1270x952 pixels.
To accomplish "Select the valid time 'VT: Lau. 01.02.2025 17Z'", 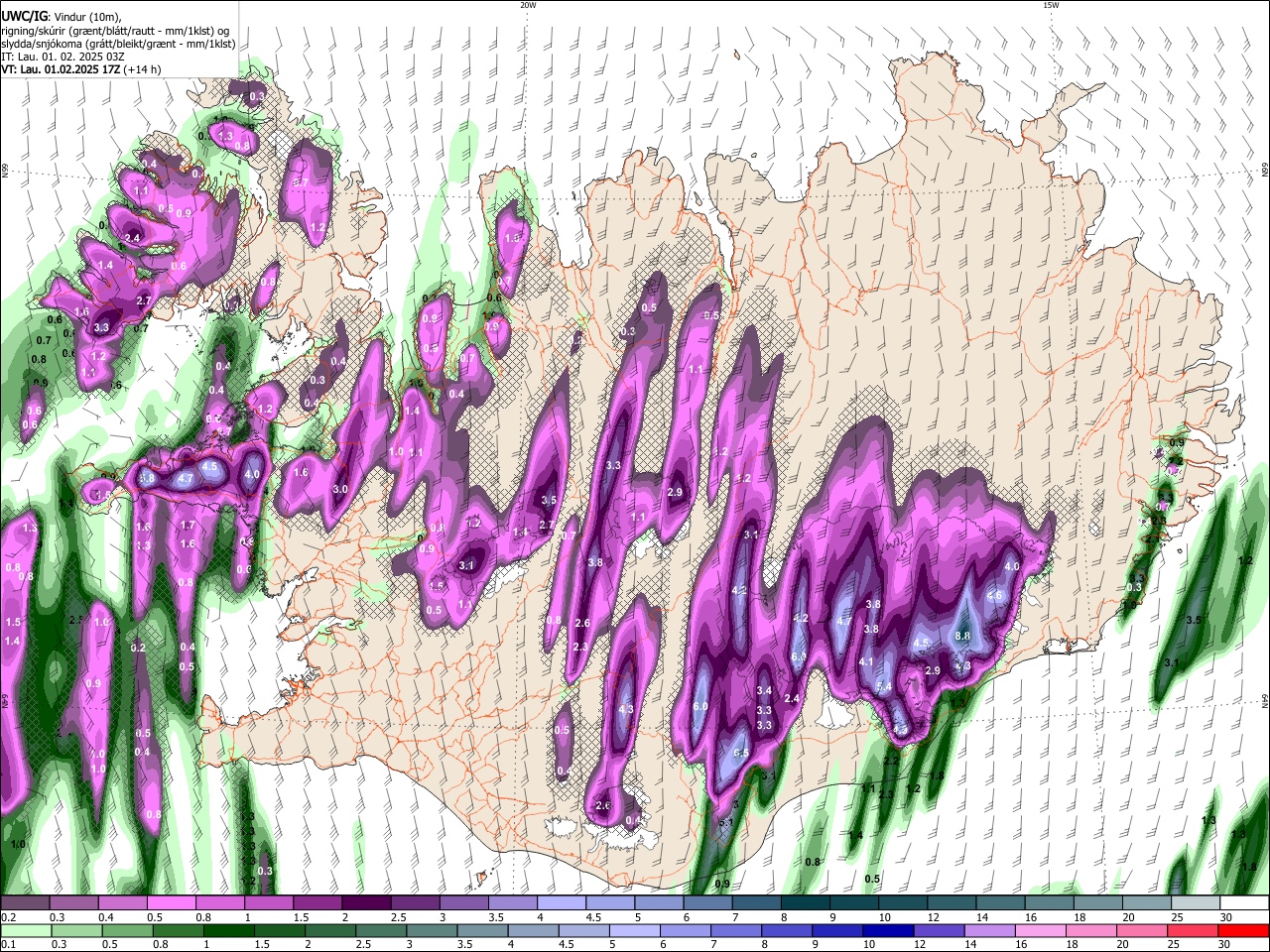I will 62,69.
